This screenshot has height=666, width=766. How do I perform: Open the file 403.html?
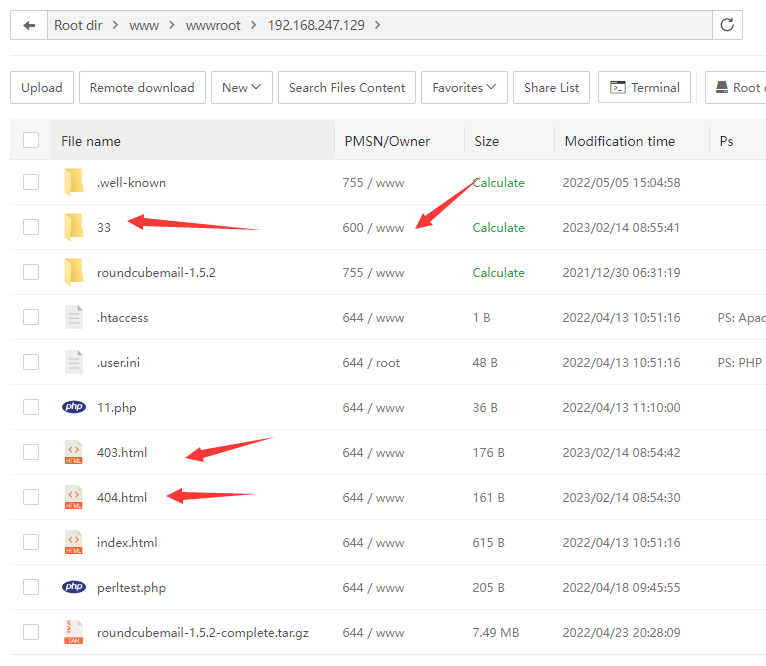(122, 452)
